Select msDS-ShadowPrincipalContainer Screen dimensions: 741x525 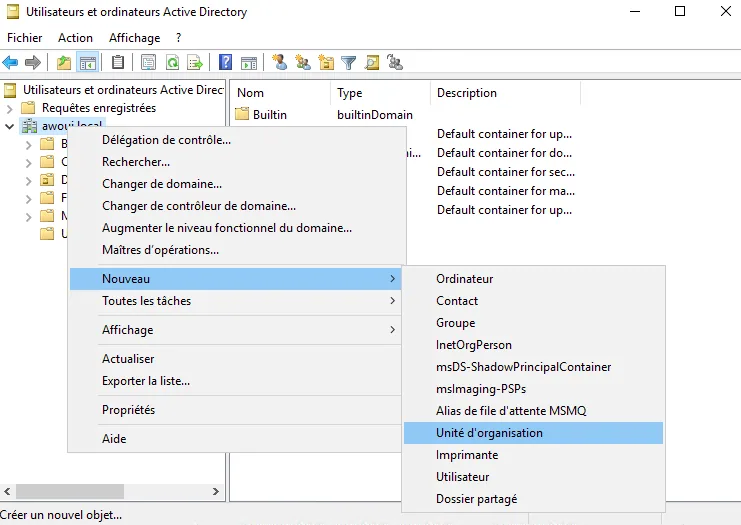click(x=534, y=367)
